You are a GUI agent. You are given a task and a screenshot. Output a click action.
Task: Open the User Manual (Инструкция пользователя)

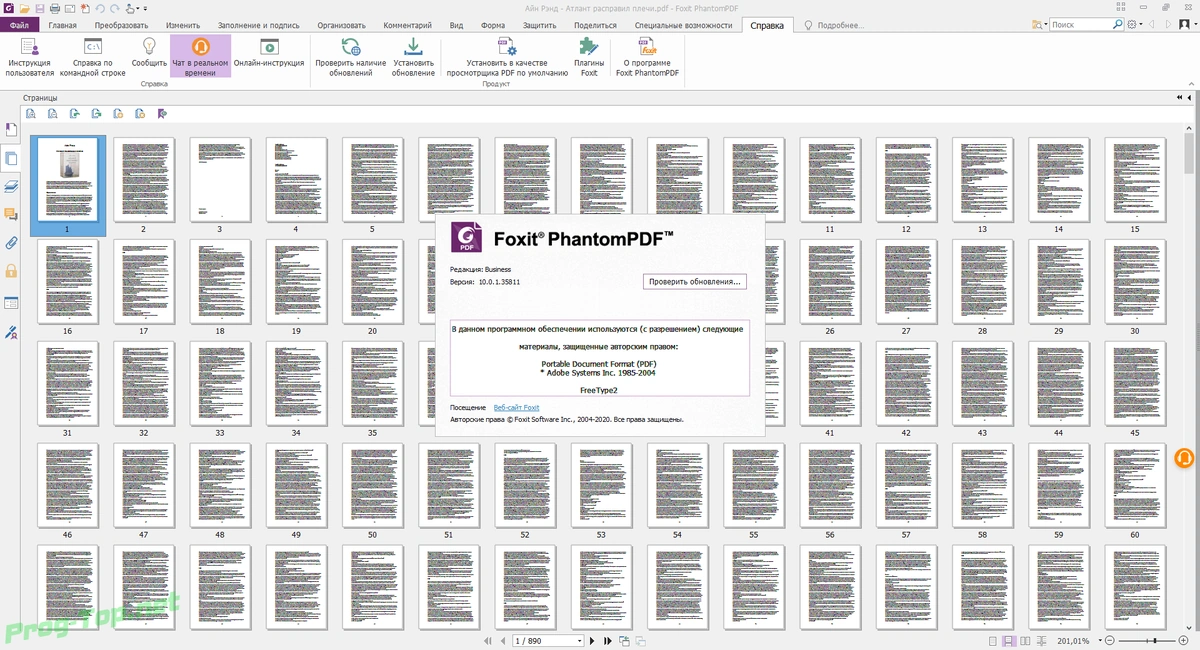pos(29,57)
